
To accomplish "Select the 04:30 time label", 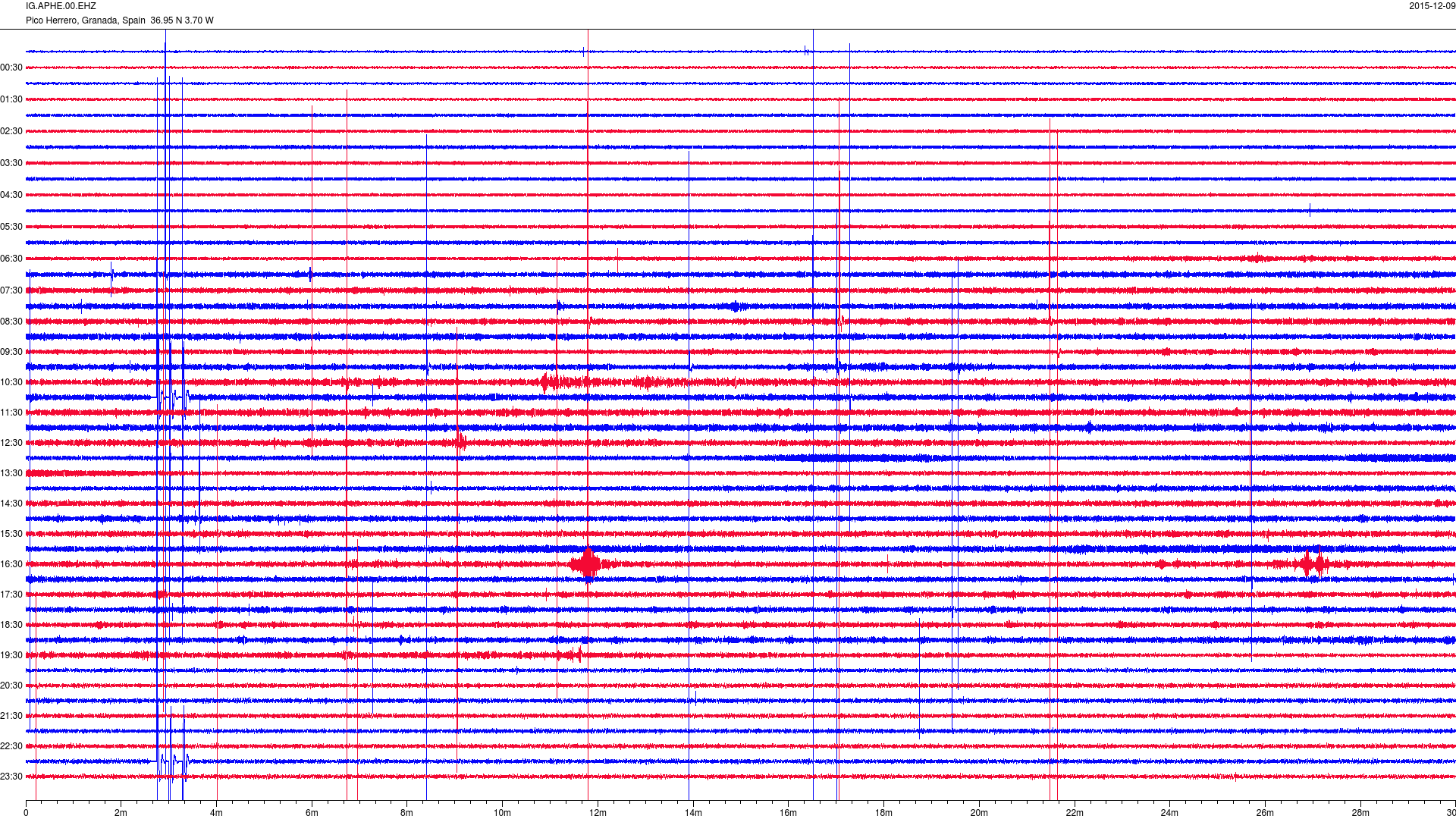I will click(11, 195).
